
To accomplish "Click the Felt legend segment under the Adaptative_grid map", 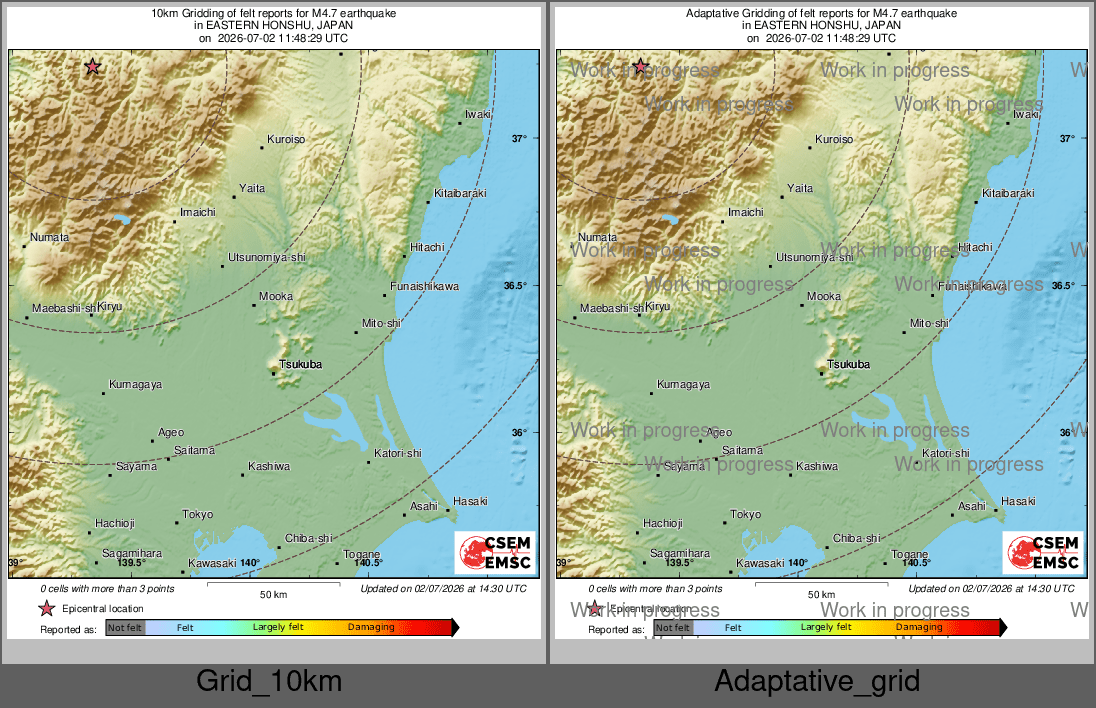I will (733, 628).
